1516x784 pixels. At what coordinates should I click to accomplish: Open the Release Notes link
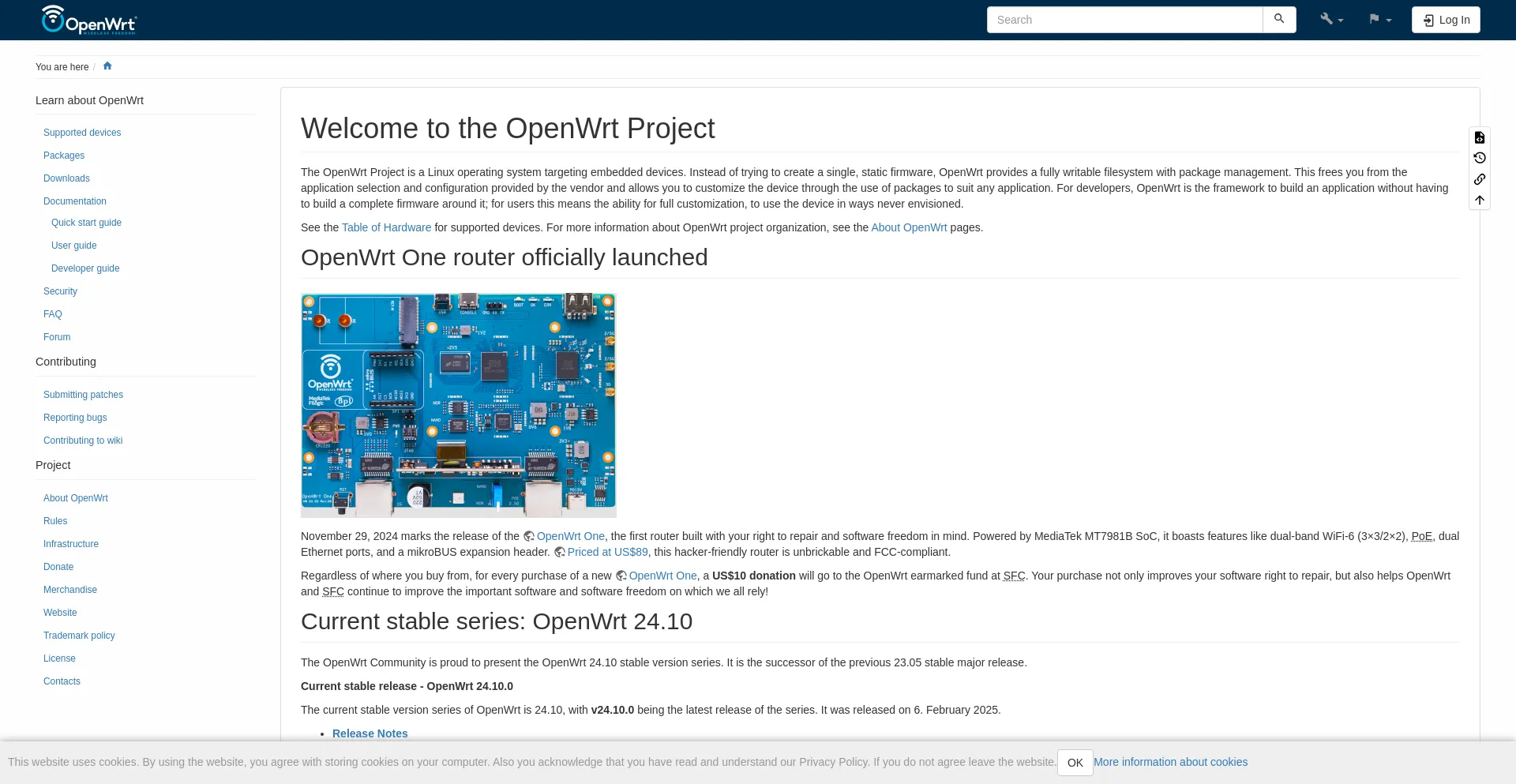pyautogui.click(x=370, y=733)
